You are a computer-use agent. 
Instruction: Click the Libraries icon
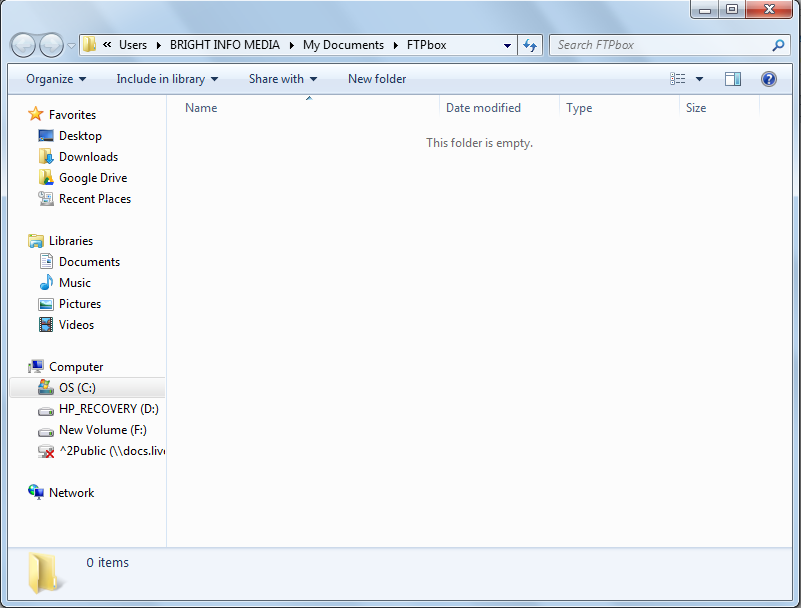click(x=36, y=241)
